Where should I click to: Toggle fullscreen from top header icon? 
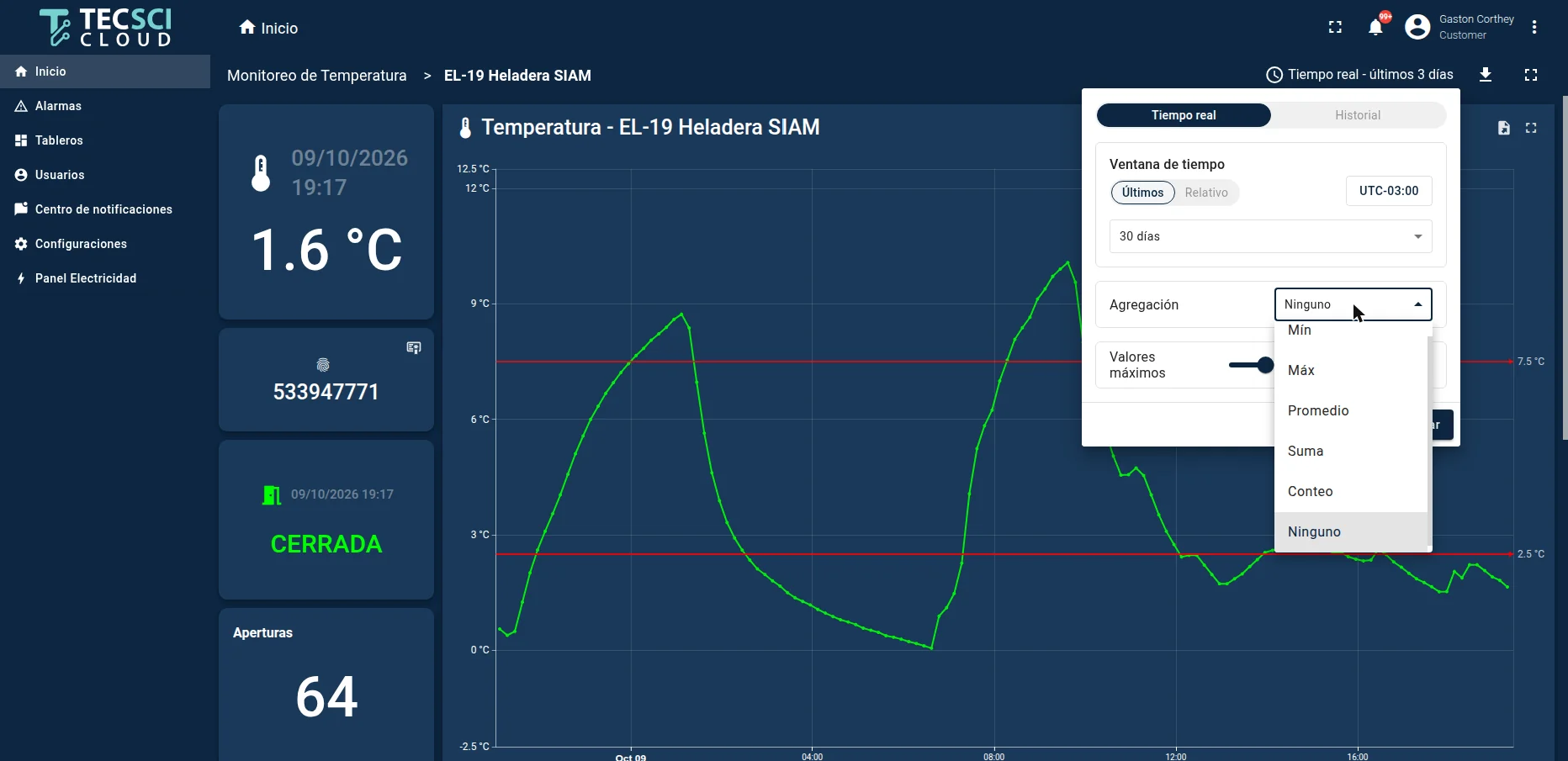coord(1335,28)
